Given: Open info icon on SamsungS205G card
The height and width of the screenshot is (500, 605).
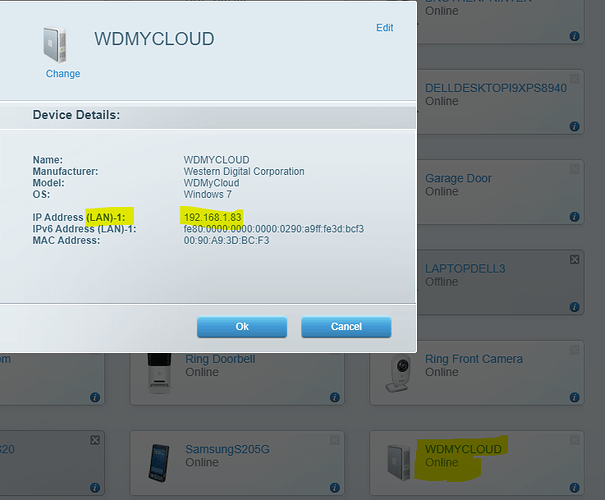Looking at the screenshot, I should click(335, 488).
